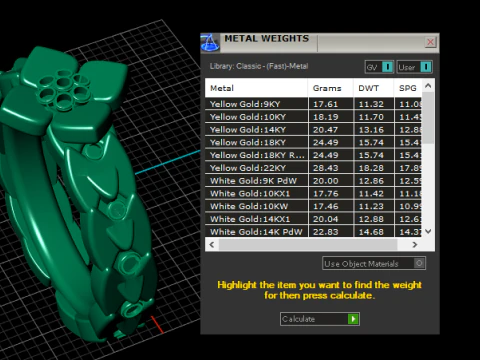480x360 pixels.
Task: Select the Yellow Gold:22KY row
Action: pos(313,168)
